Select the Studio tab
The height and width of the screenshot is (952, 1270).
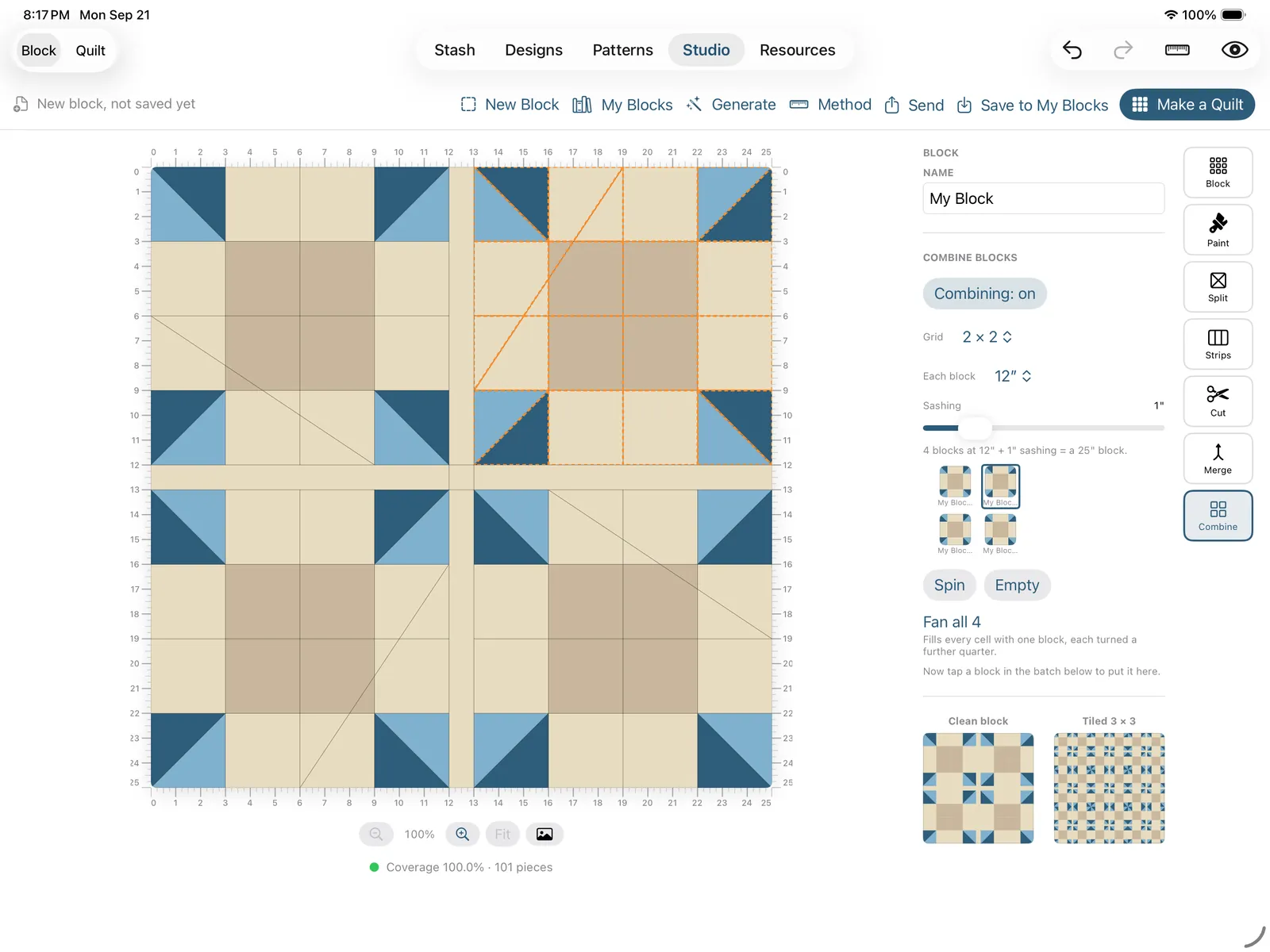[x=706, y=50]
